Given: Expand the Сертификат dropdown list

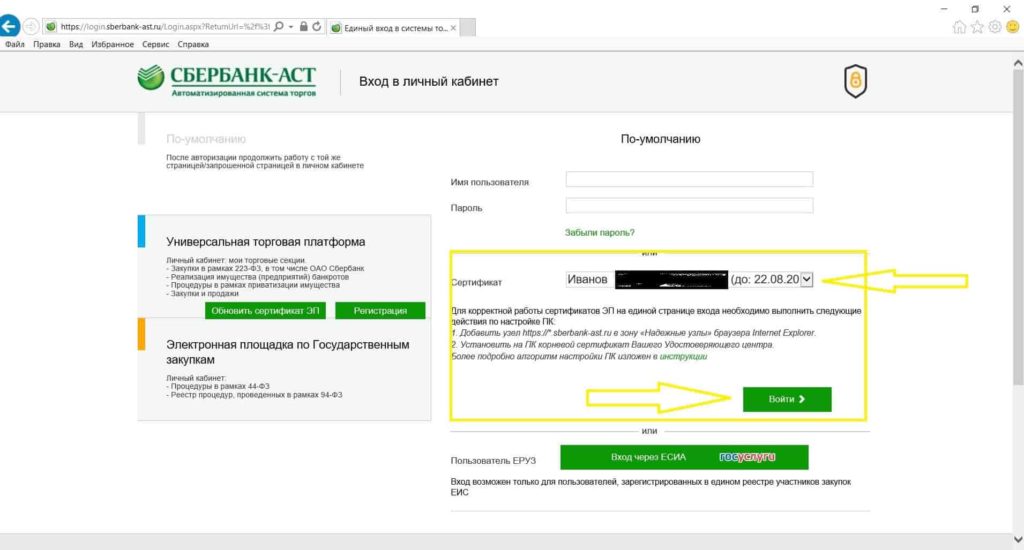Looking at the screenshot, I should pos(807,280).
